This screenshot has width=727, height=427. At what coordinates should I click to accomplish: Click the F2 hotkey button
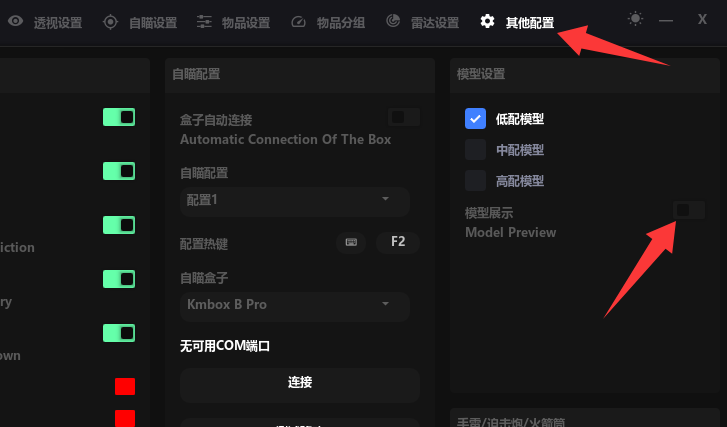(398, 242)
